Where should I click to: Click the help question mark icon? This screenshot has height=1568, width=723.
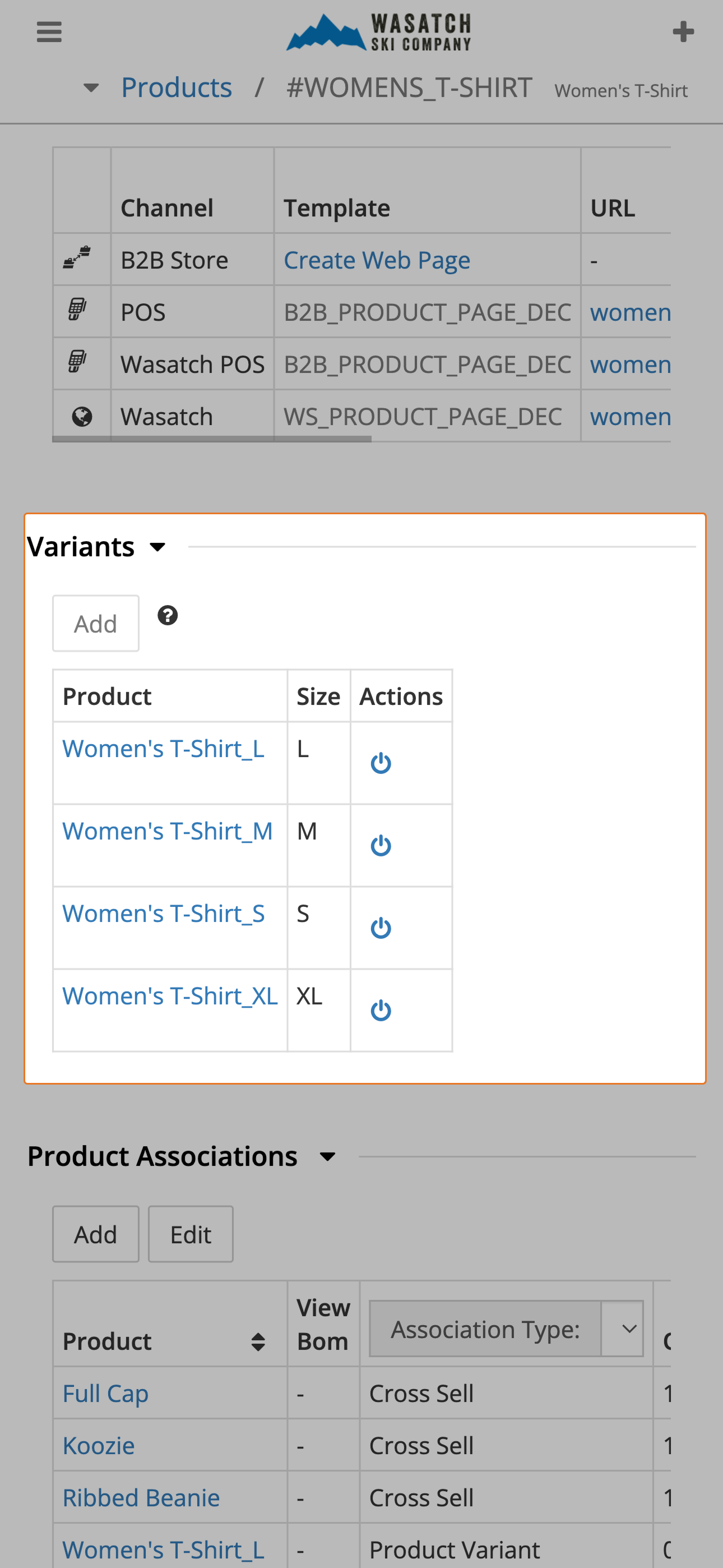click(x=168, y=615)
